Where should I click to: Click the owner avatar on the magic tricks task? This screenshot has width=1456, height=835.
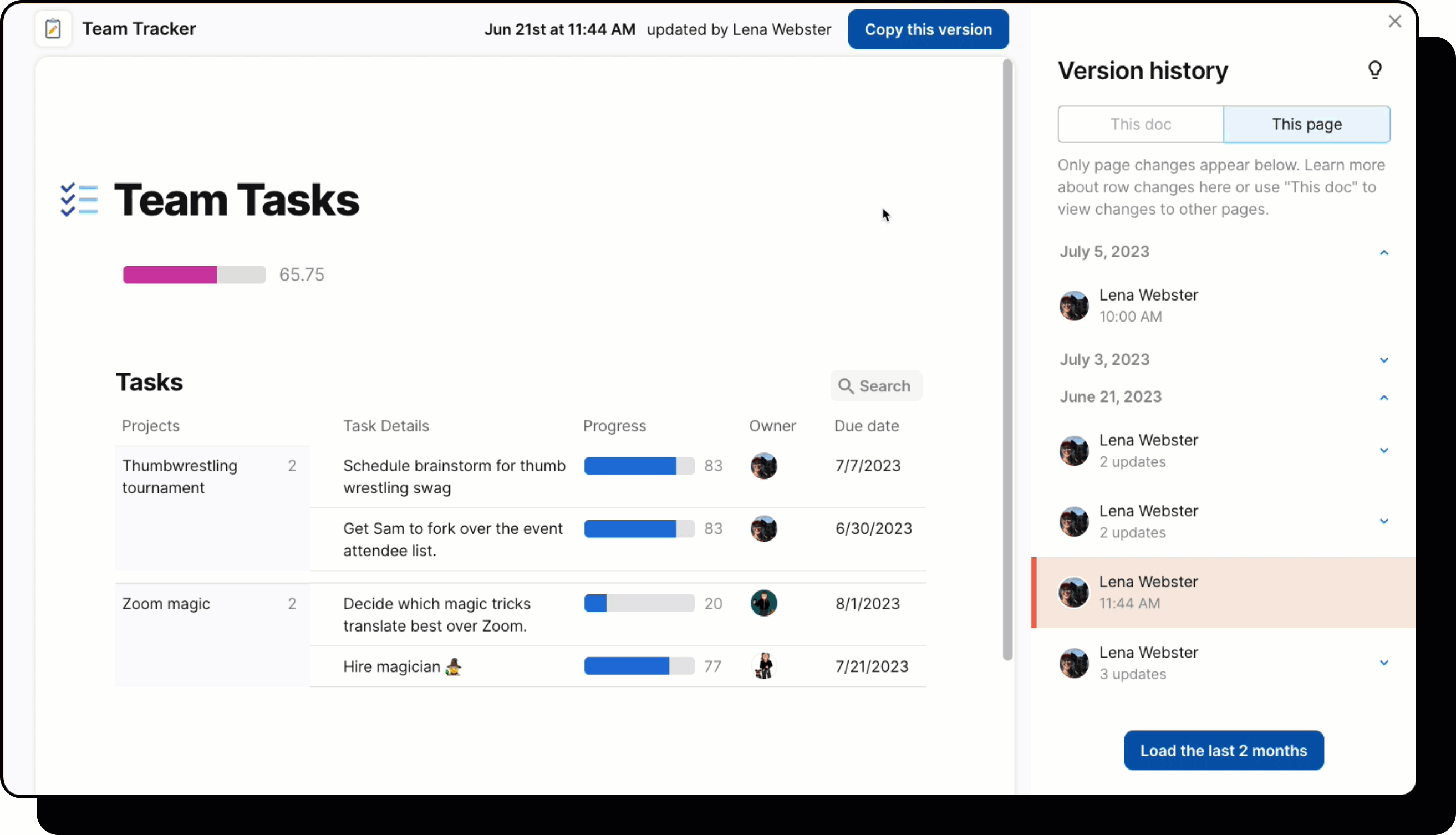point(764,603)
